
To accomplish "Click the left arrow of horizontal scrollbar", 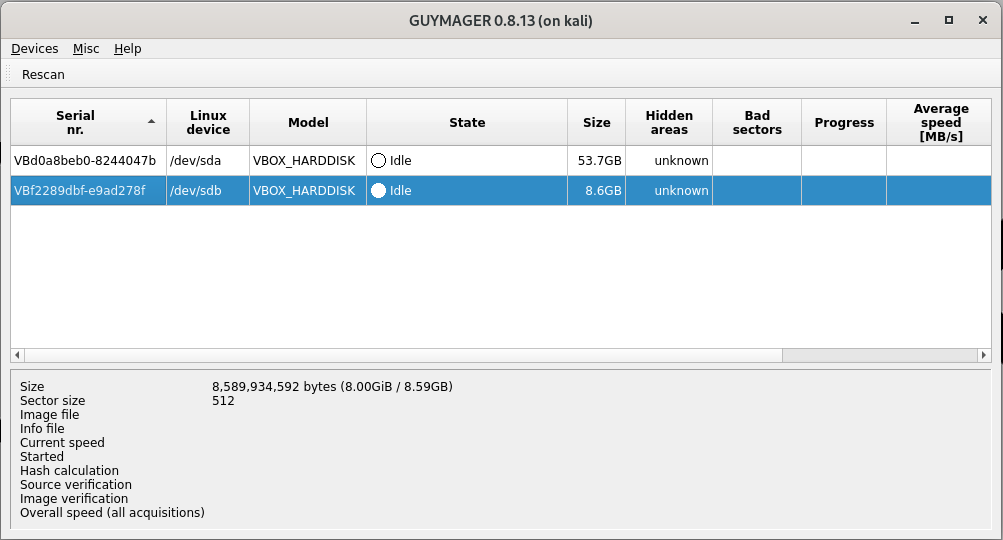I will 17,355.
